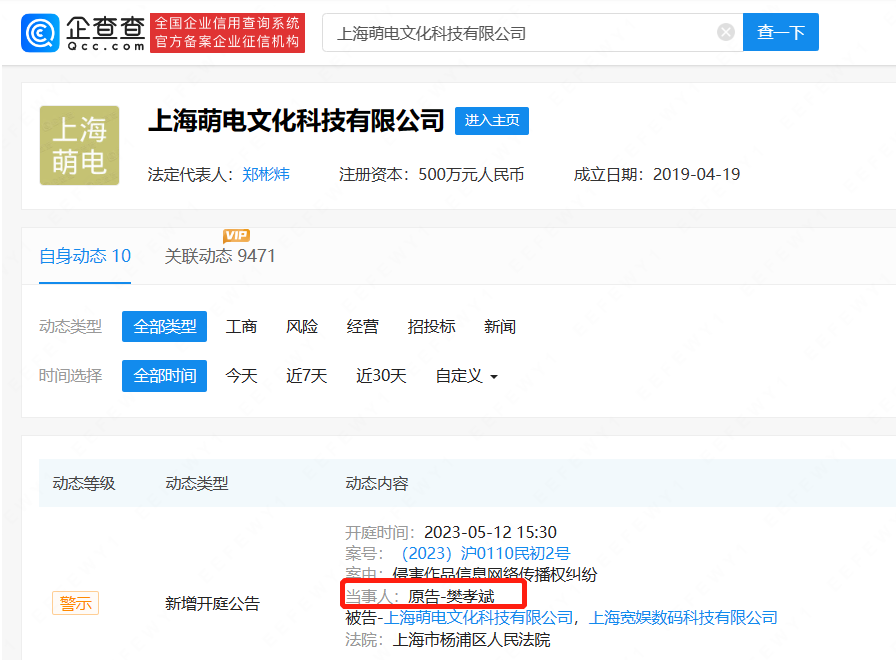Filter dynamics by 经营
This screenshot has width=896, height=660.
pyautogui.click(x=362, y=326)
